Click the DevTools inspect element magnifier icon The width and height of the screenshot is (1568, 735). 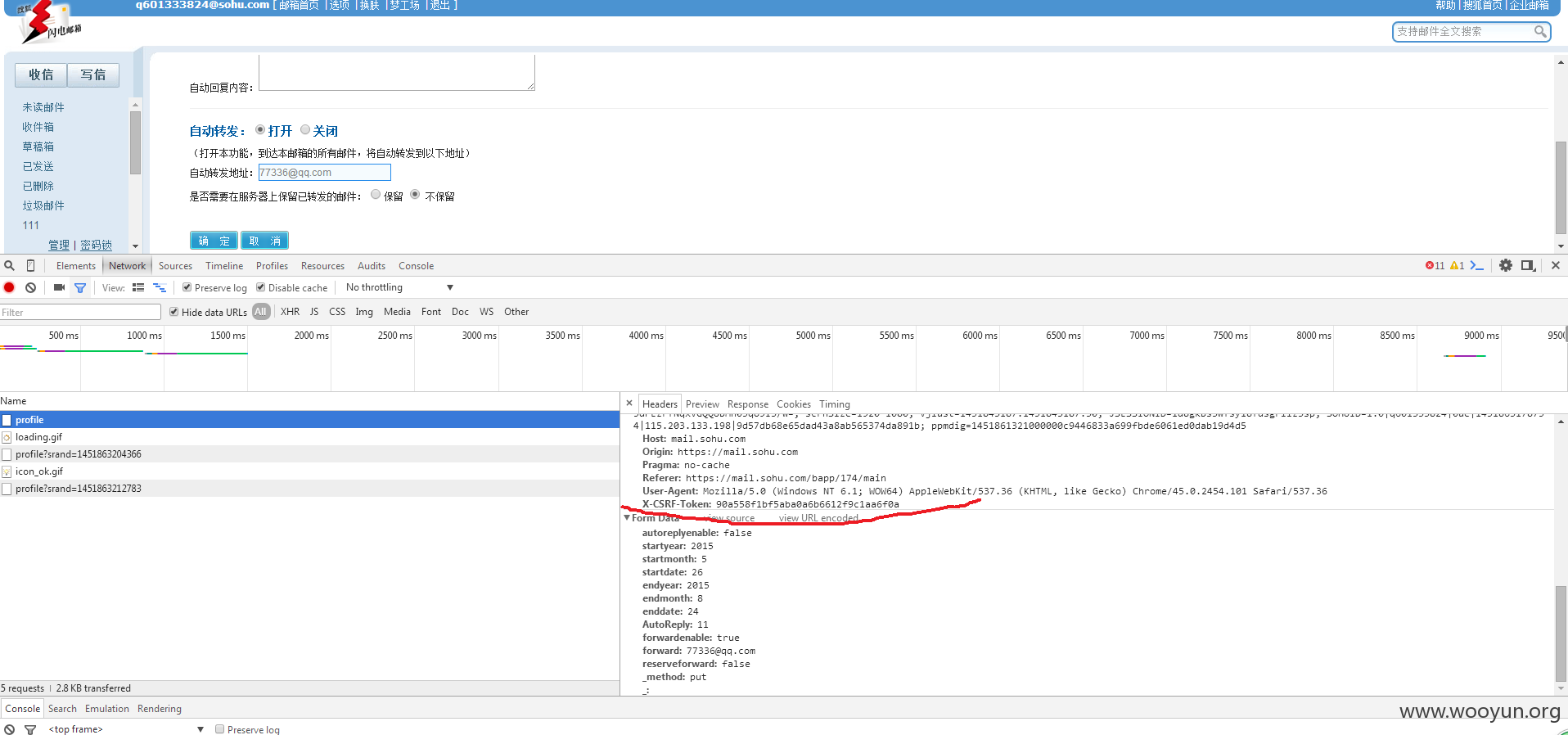[x=10, y=266]
